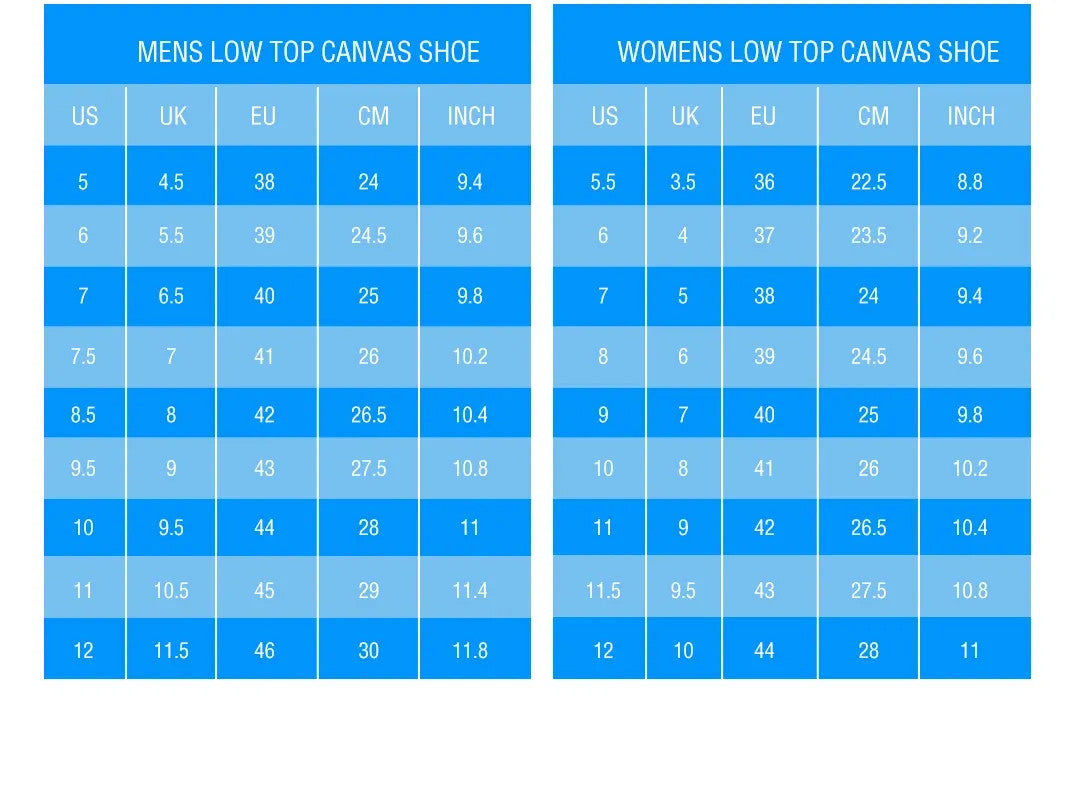Click mens 11.4 inch cell
This screenshot has width=1079, height=791.
470,590
